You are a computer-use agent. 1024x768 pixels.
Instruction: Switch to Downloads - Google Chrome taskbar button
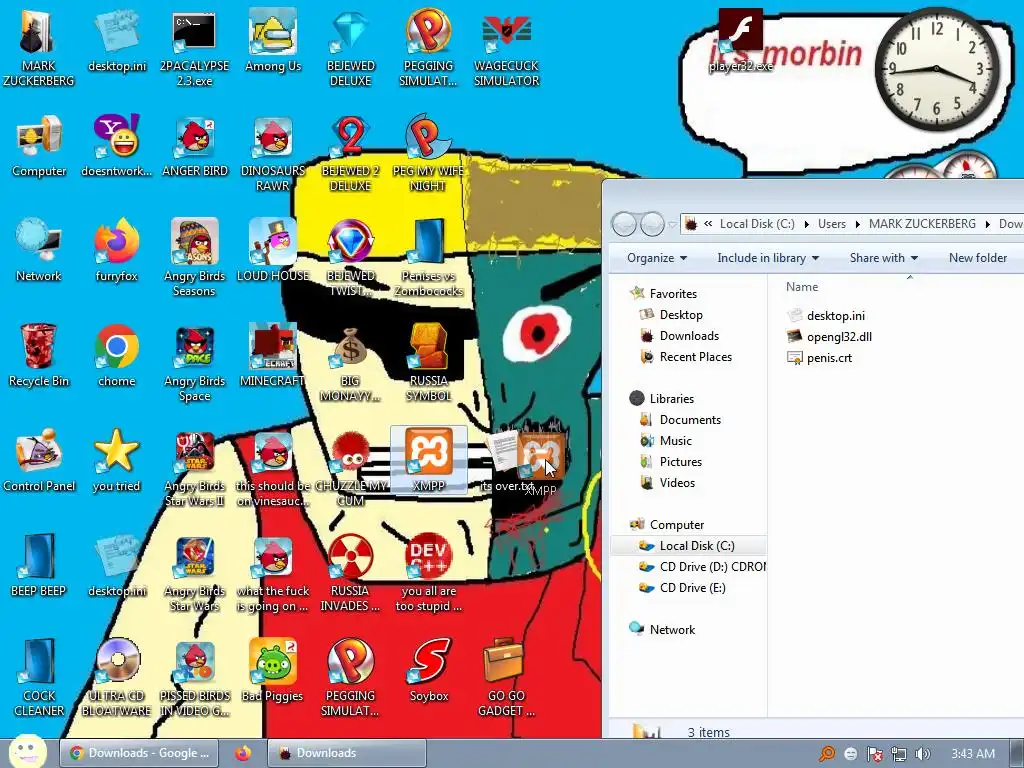coord(139,753)
